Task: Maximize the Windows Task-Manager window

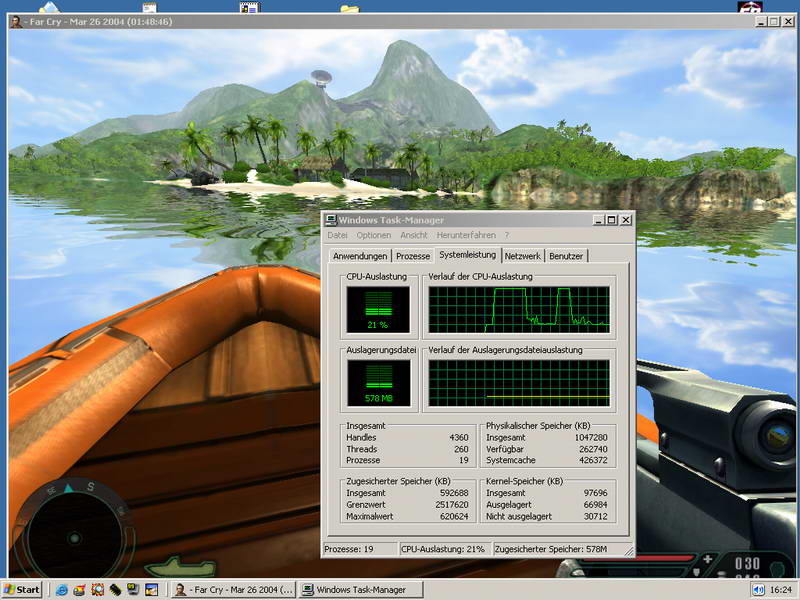Action: [611, 220]
